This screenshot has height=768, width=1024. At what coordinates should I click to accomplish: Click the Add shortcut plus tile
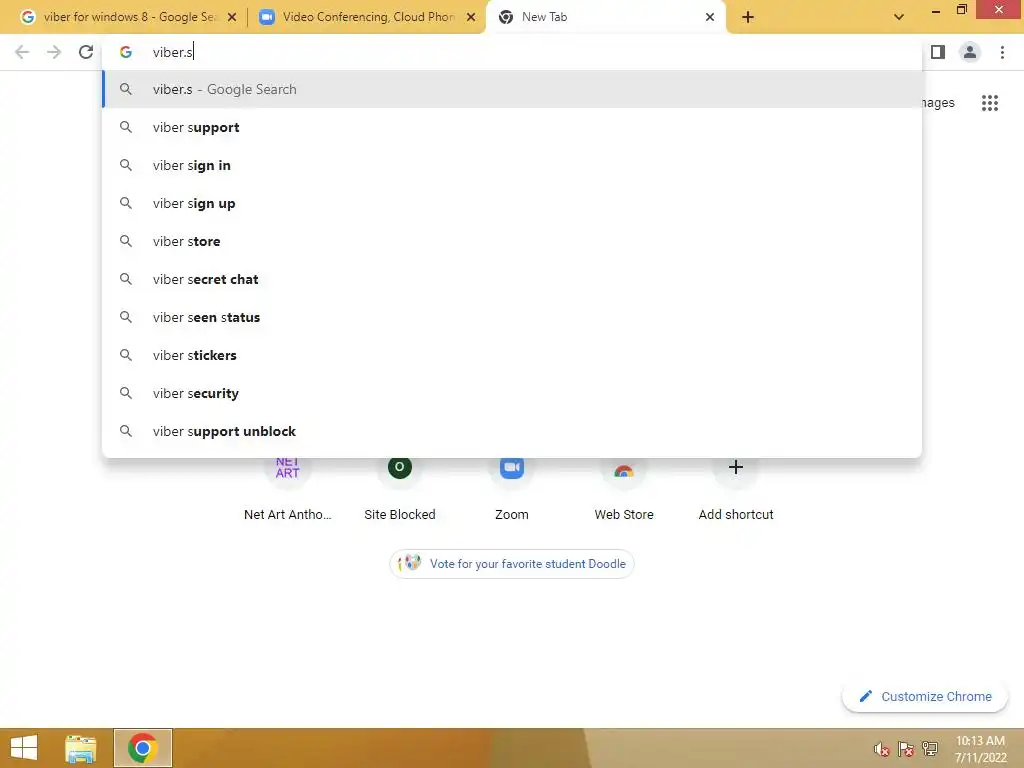736,487
